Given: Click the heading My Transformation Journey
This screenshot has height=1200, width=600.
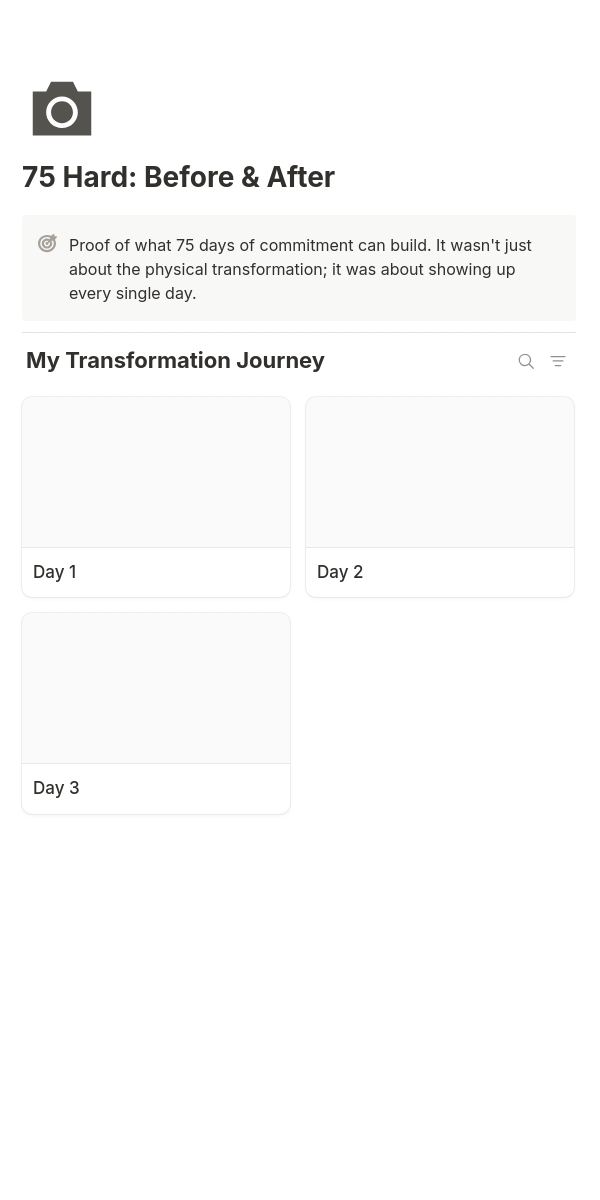Looking at the screenshot, I should pyautogui.click(x=175, y=360).
